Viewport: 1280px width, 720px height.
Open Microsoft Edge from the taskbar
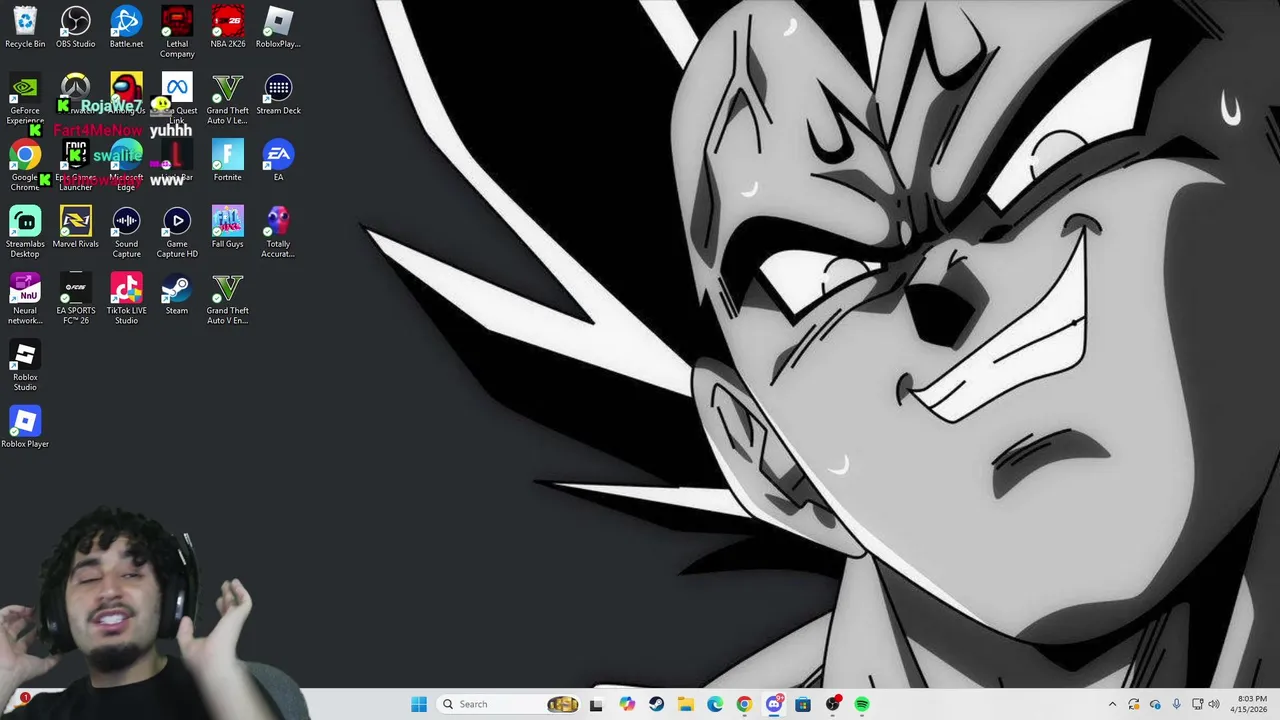[715, 704]
